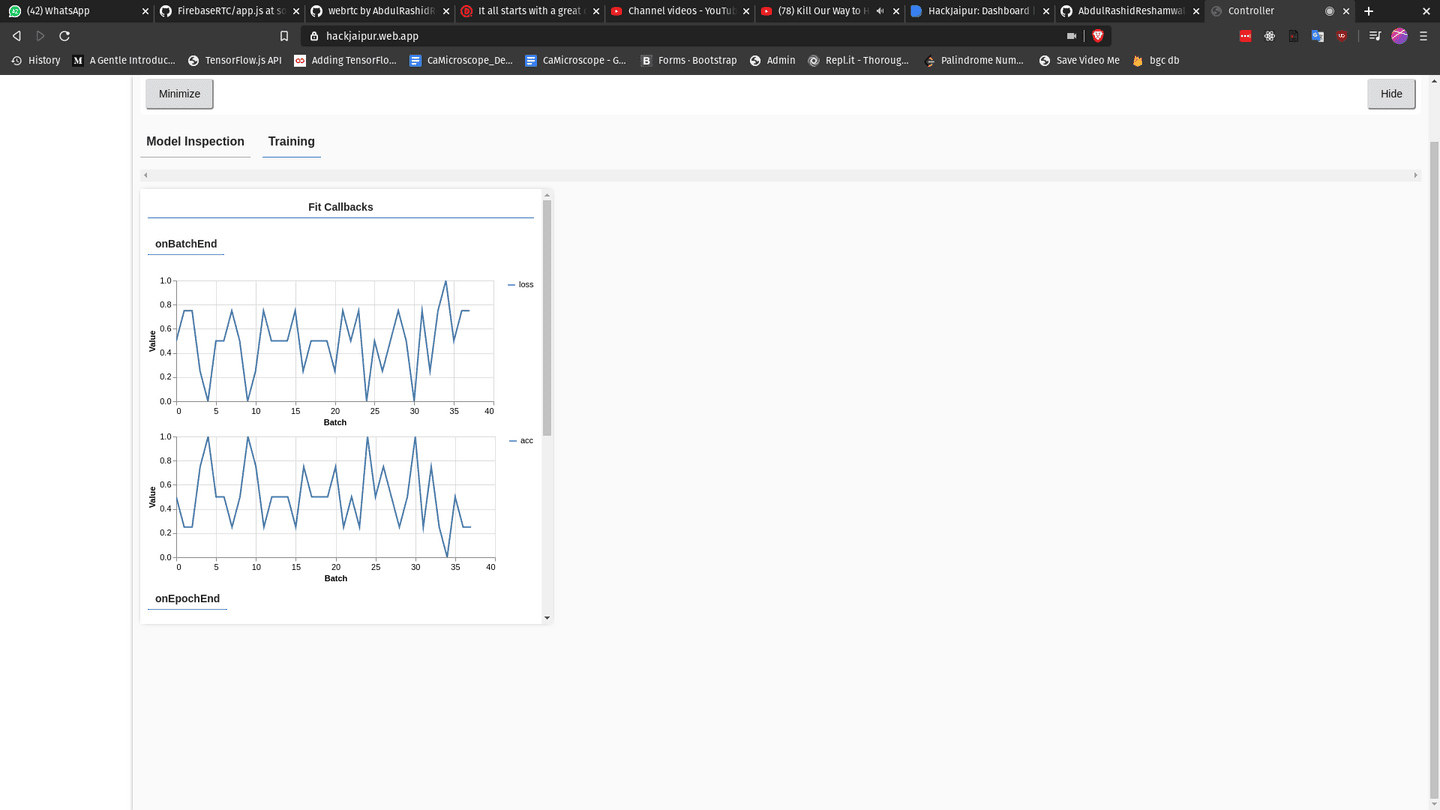Open the React DevTools extension icon
The height and width of the screenshot is (810, 1440).
click(1269, 36)
